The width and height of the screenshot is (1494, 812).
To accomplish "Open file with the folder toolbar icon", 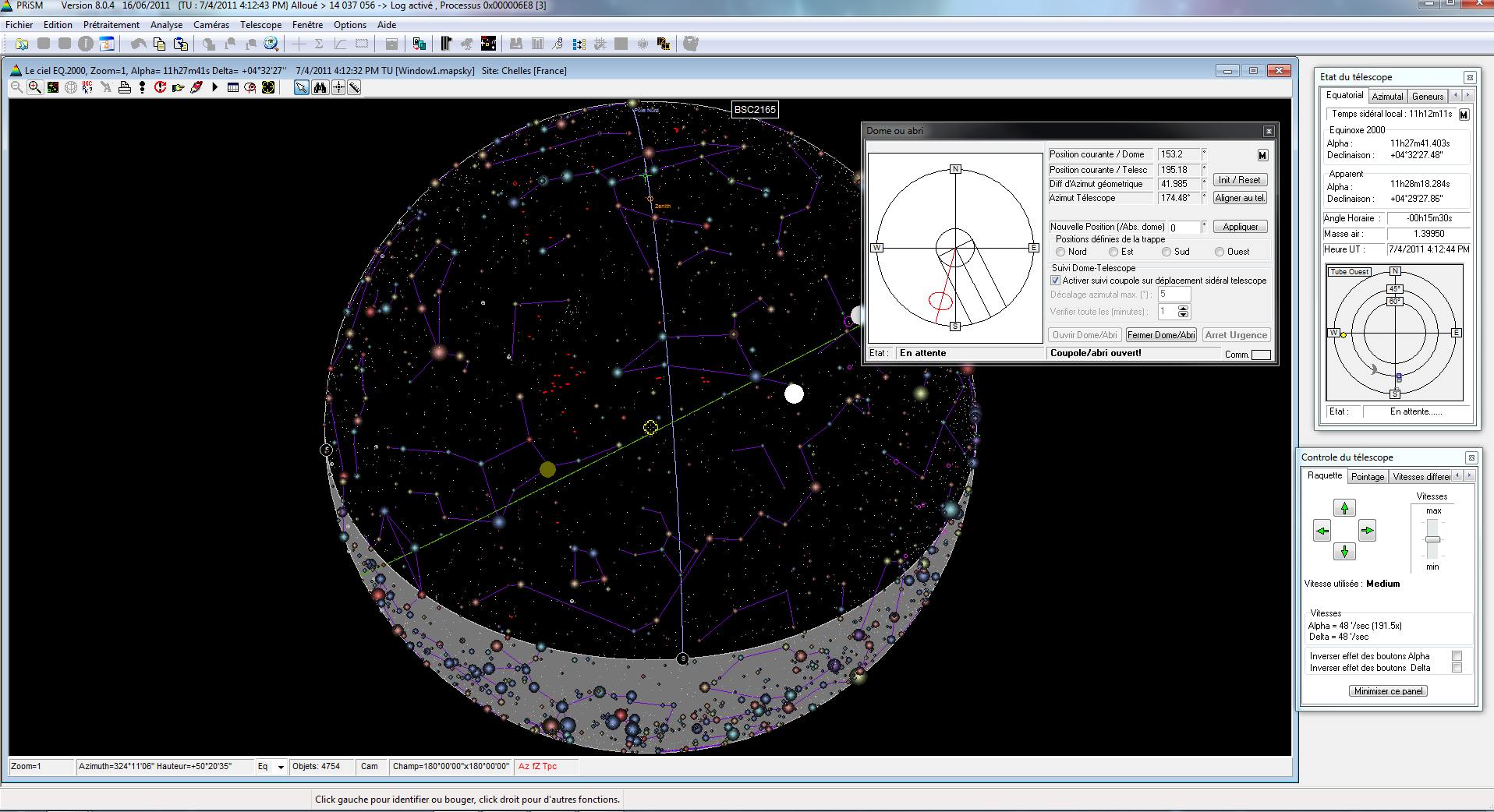I will click(22, 44).
